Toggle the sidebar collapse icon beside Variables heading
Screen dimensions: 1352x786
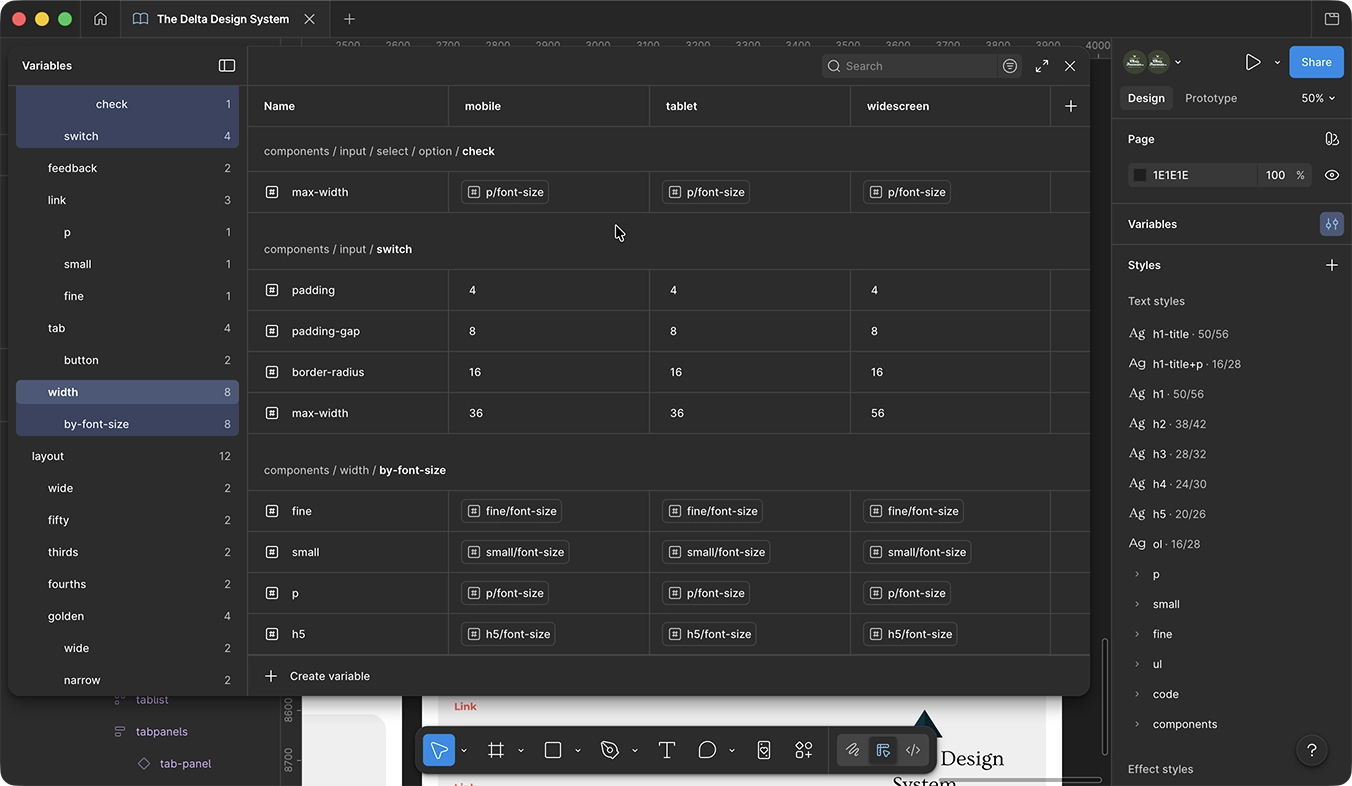(227, 65)
